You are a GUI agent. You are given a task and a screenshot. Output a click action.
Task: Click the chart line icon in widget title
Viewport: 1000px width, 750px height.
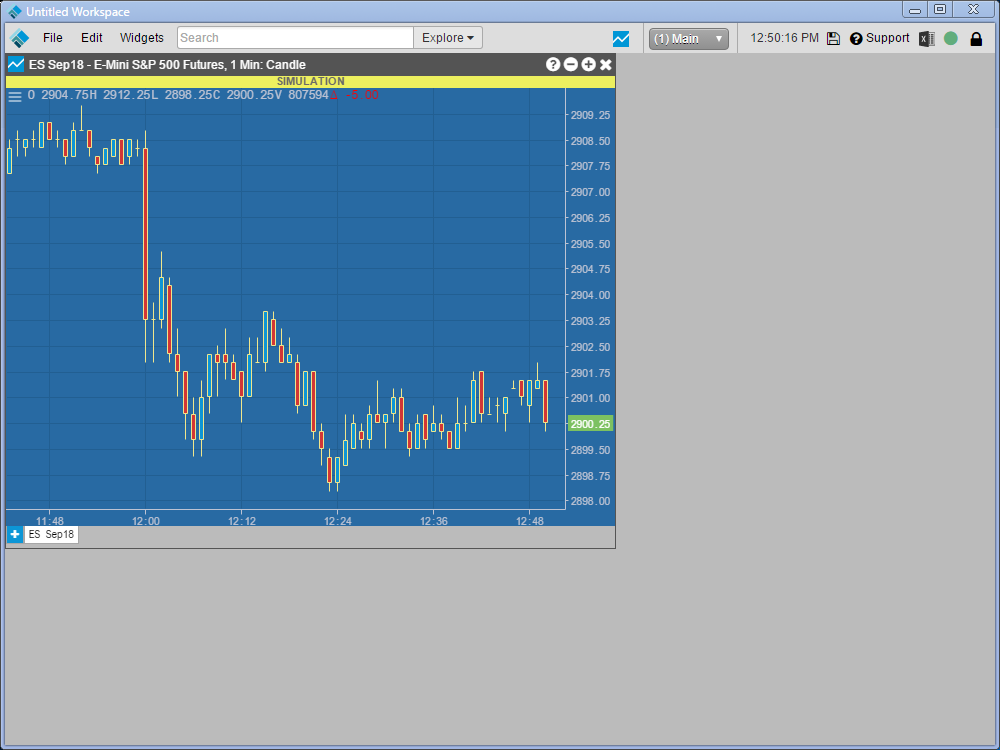pos(16,64)
